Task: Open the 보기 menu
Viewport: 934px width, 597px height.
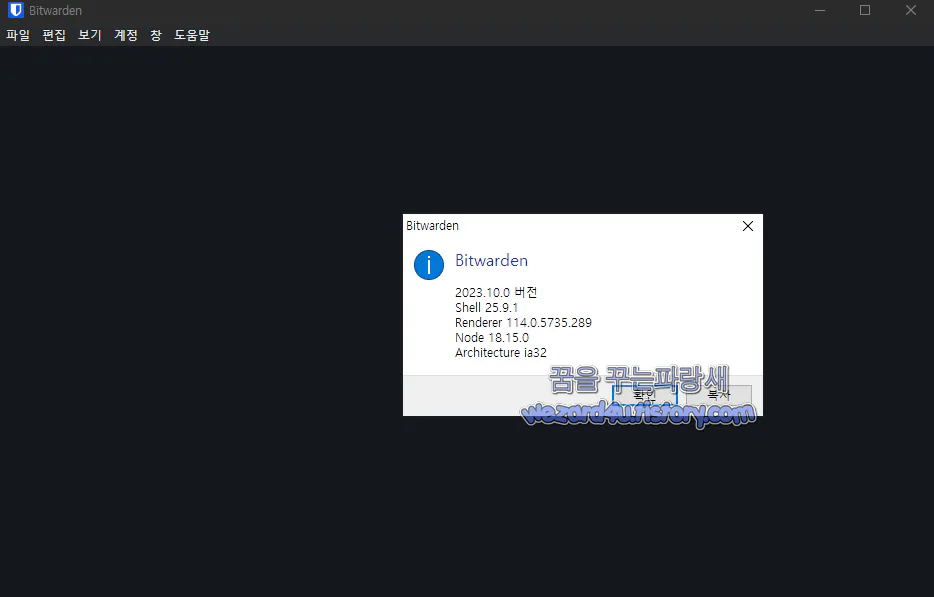Action: pyautogui.click(x=90, y=35)
